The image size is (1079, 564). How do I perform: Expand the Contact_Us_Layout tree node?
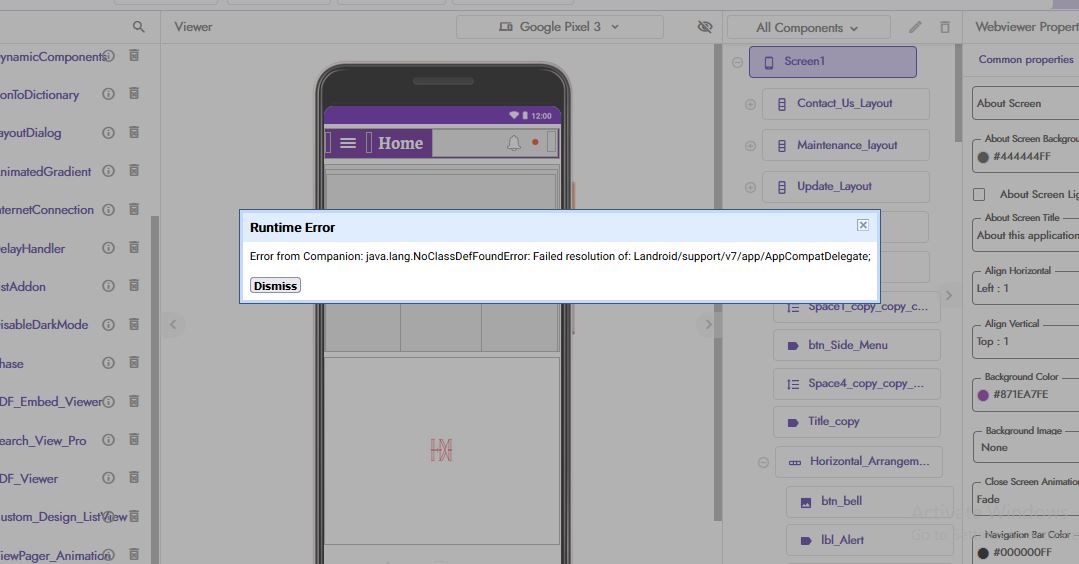point(750,104)
